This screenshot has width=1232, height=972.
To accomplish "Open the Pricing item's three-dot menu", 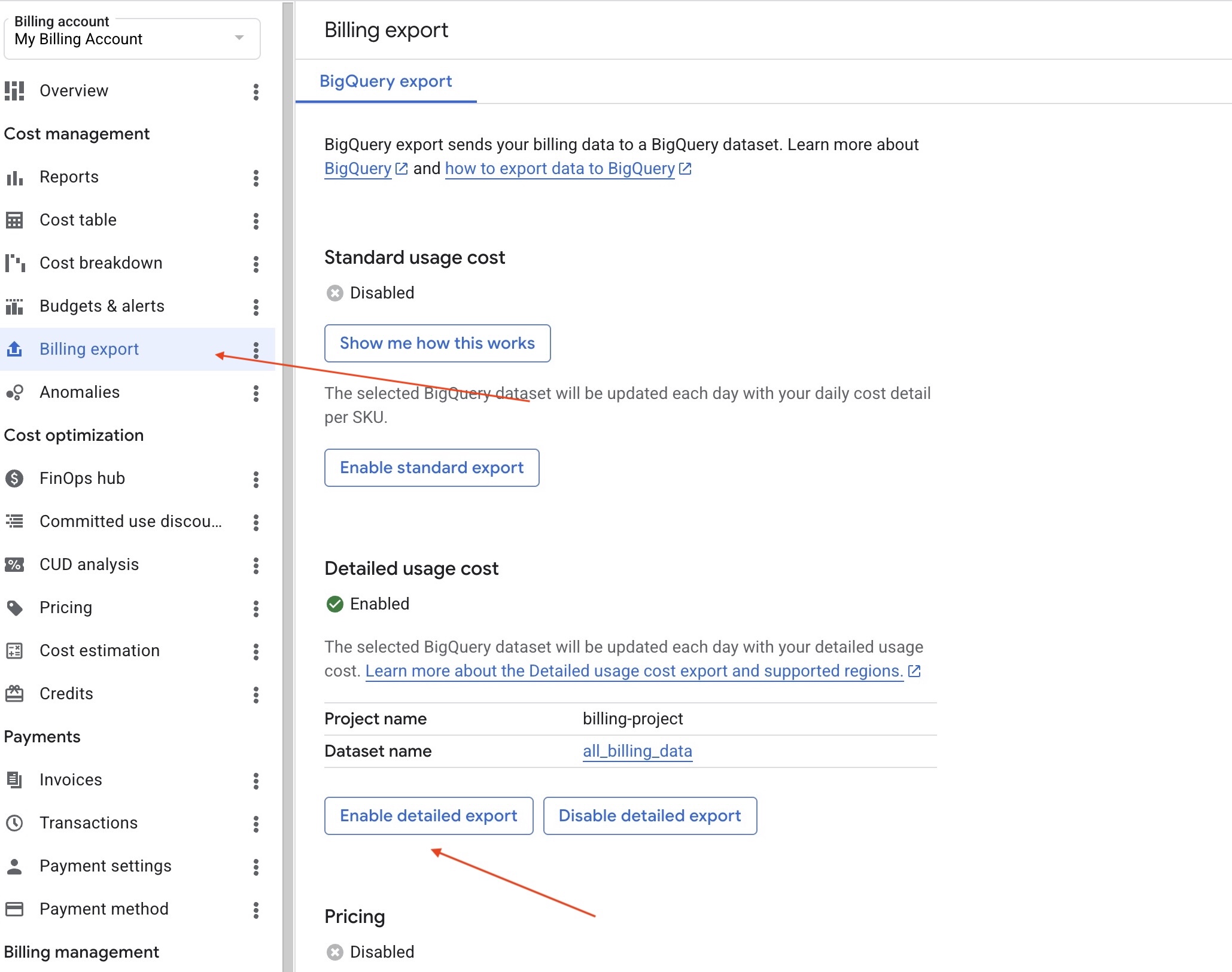I will click(x=256, y=608).
